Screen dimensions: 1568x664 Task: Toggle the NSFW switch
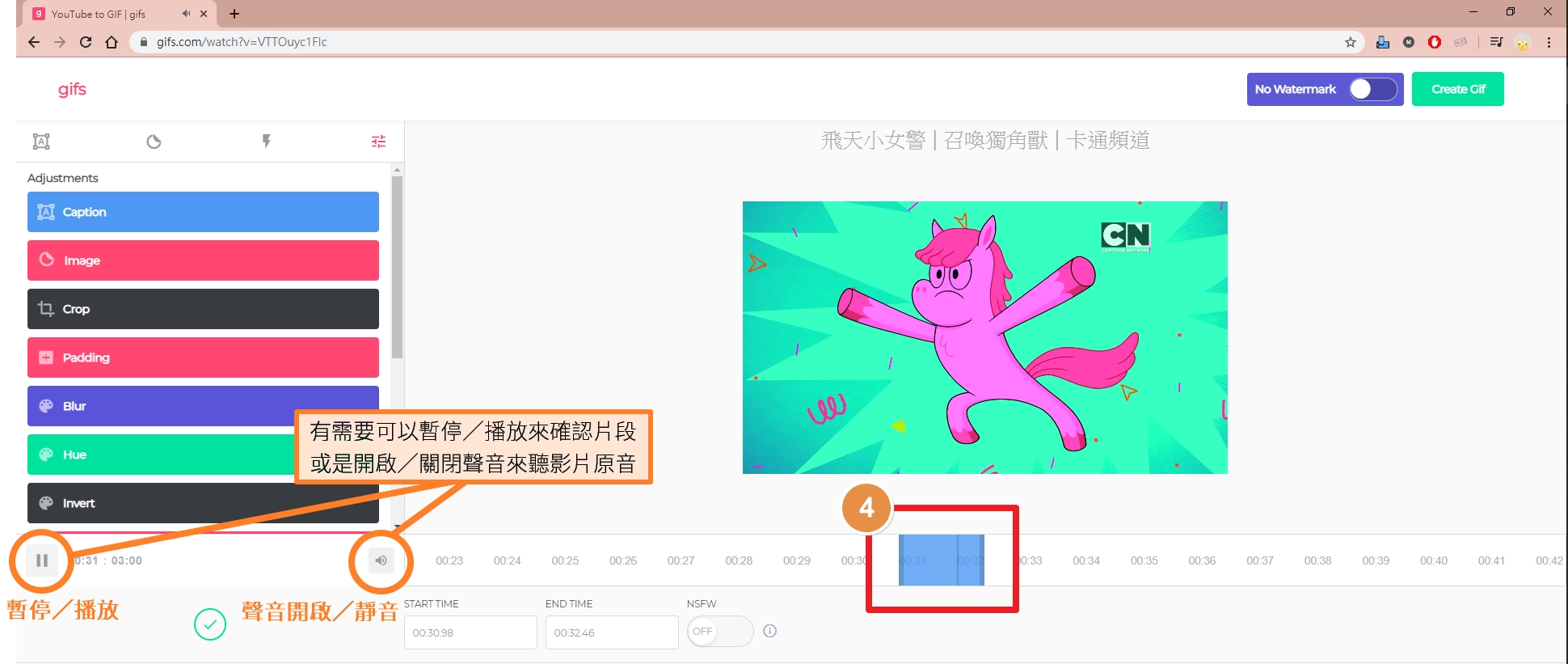[720, 632]
